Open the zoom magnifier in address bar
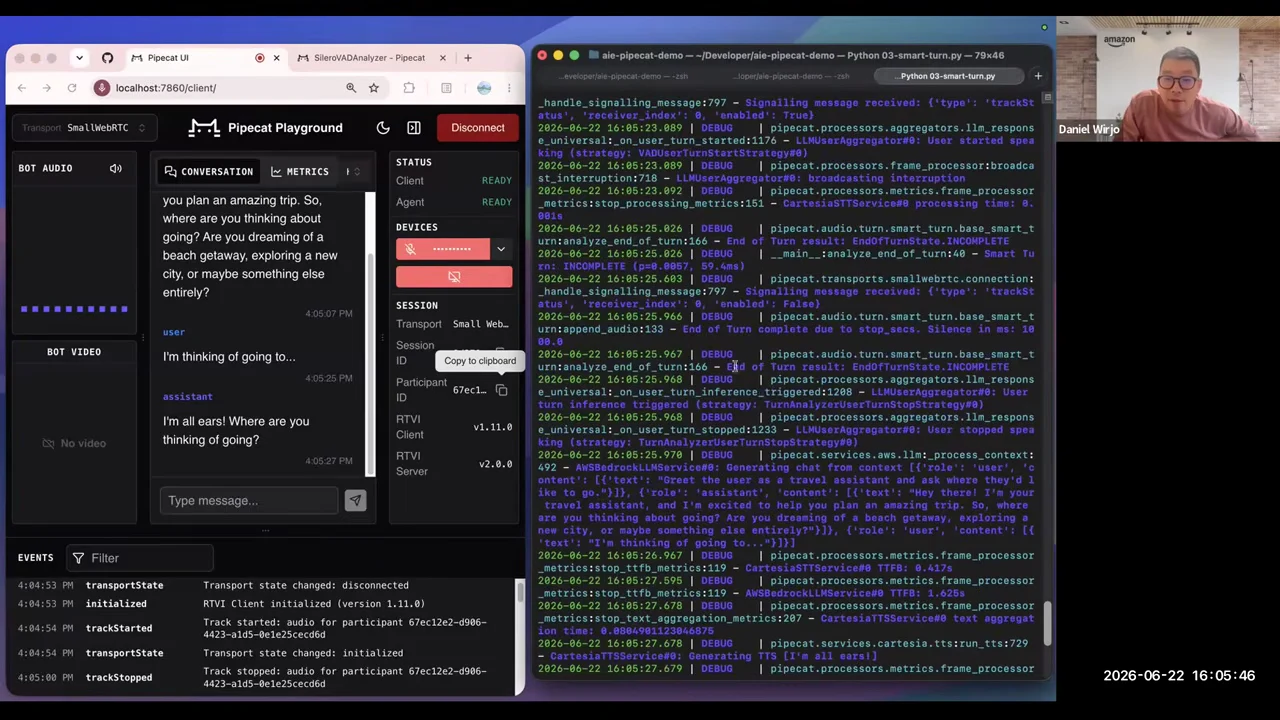Screen dimensions: 1280x720 [351, 88]
